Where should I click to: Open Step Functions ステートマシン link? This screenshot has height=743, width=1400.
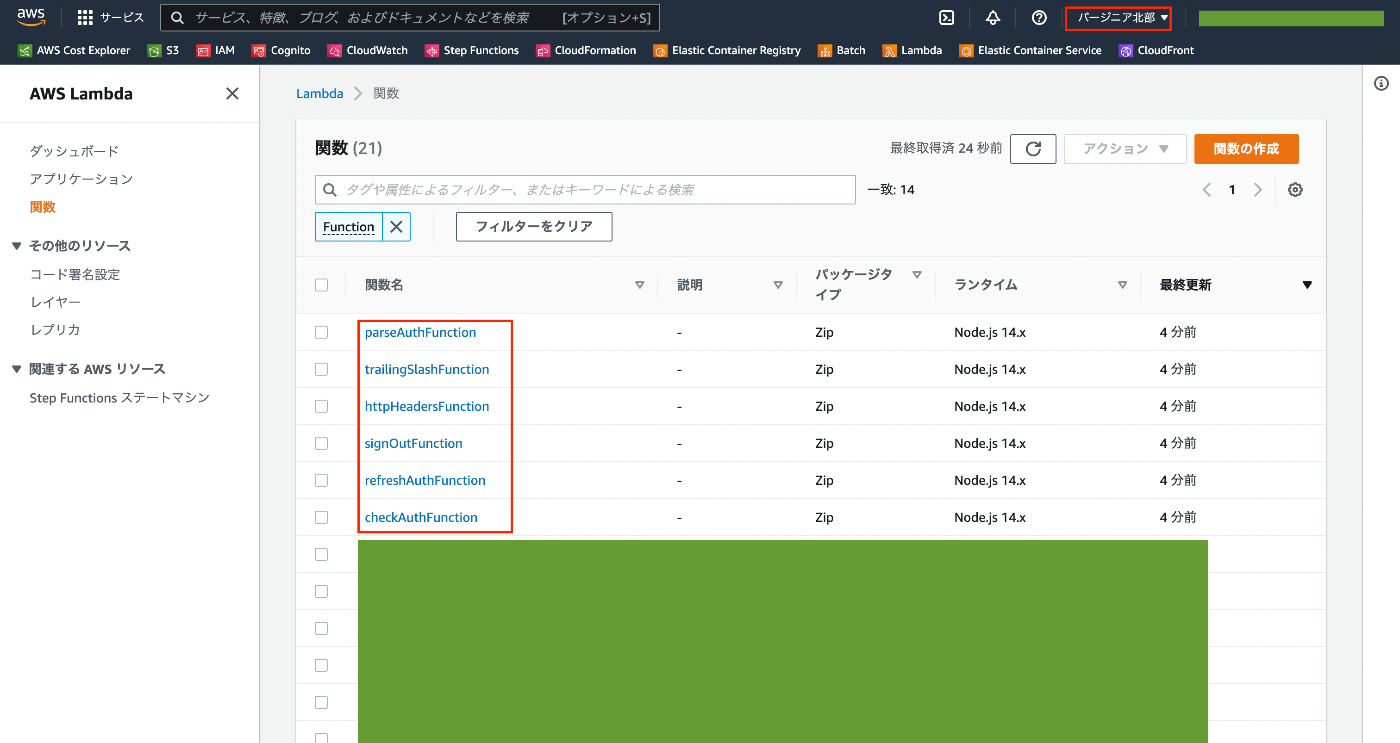(120, 398)
